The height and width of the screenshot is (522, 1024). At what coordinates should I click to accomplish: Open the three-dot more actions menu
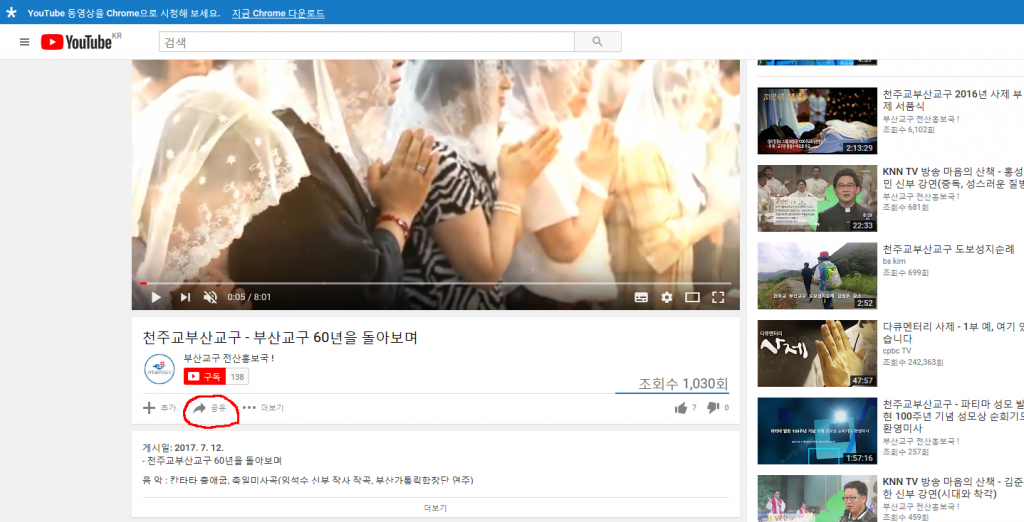[263, 408]
